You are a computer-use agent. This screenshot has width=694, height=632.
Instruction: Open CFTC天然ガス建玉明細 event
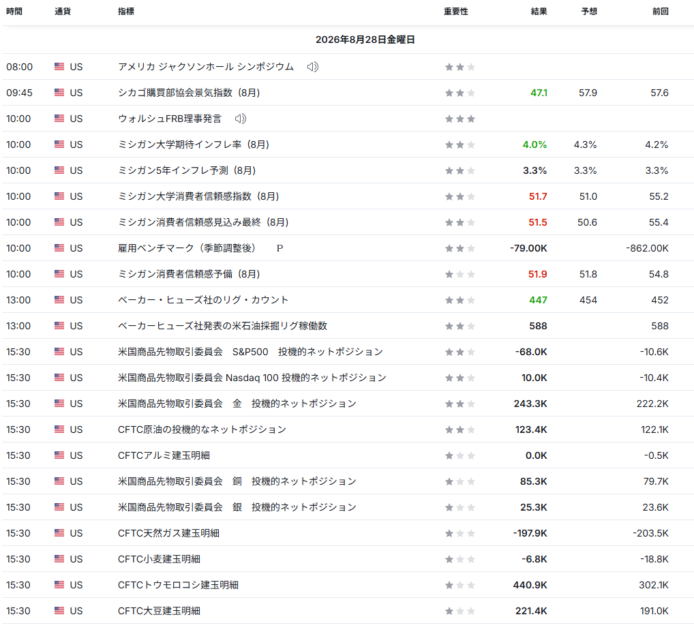[169, 533]
